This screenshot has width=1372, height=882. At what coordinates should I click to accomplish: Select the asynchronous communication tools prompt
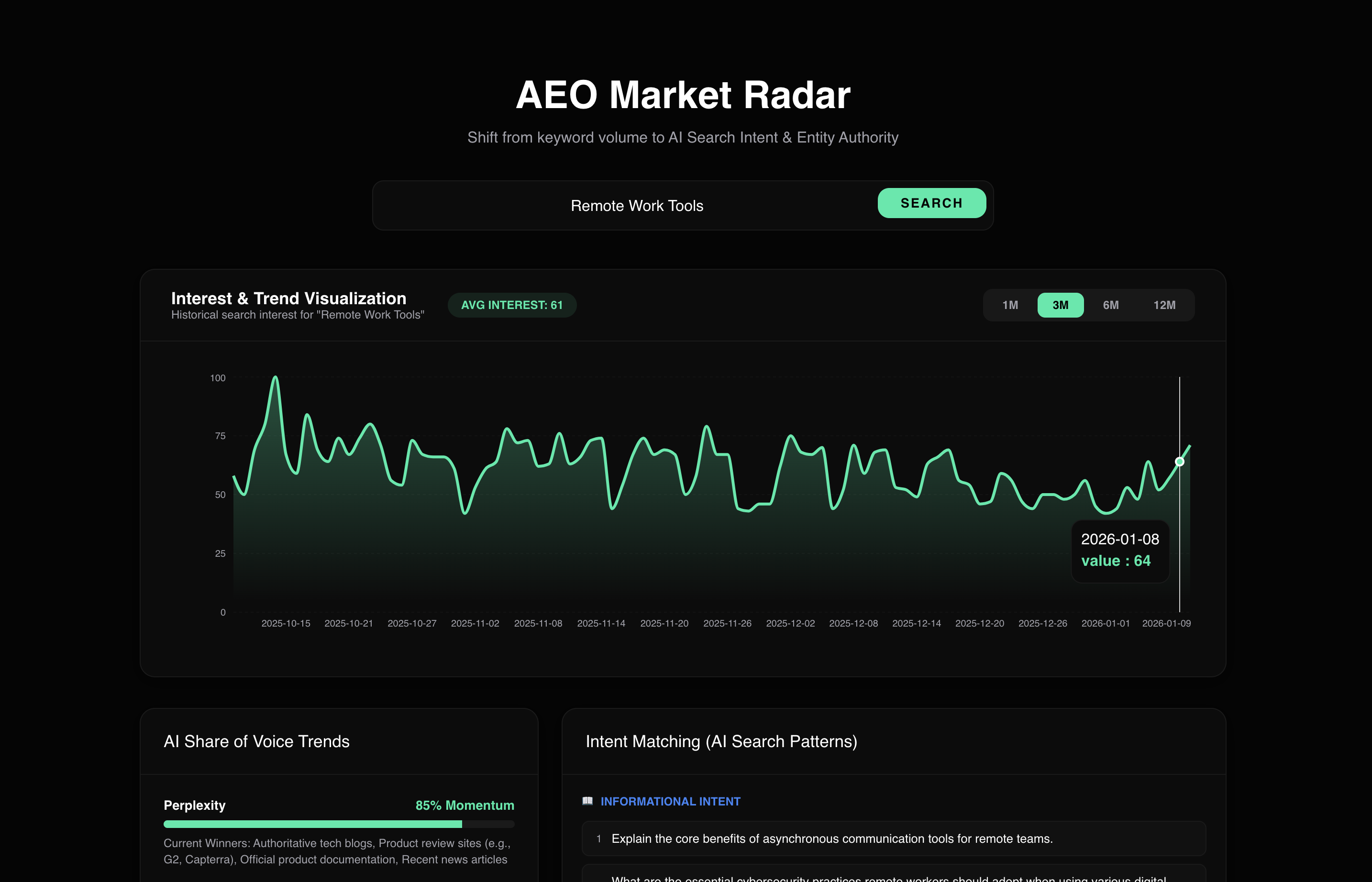click(831, 838)
